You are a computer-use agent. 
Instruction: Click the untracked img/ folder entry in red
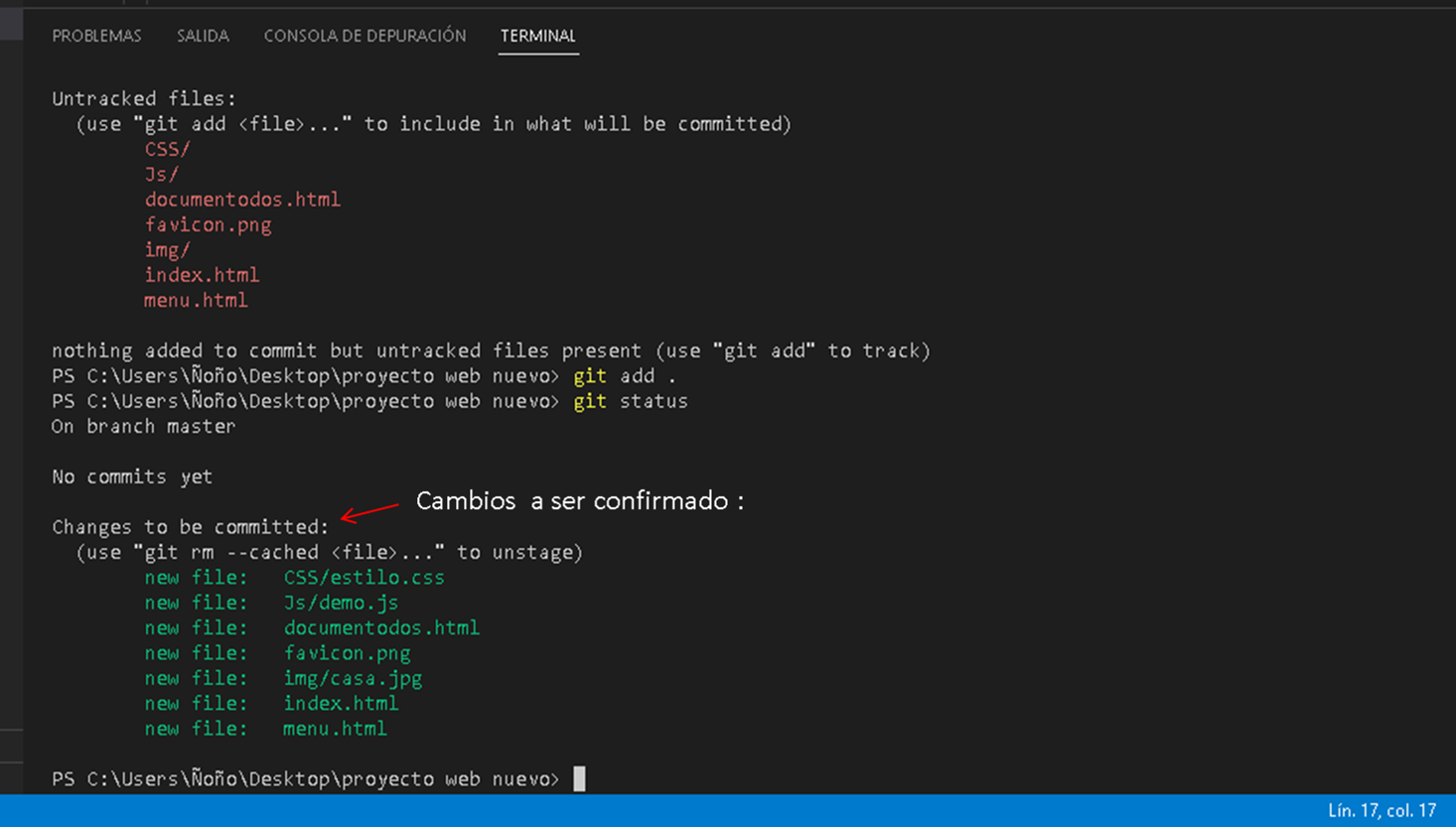point(167,249)
